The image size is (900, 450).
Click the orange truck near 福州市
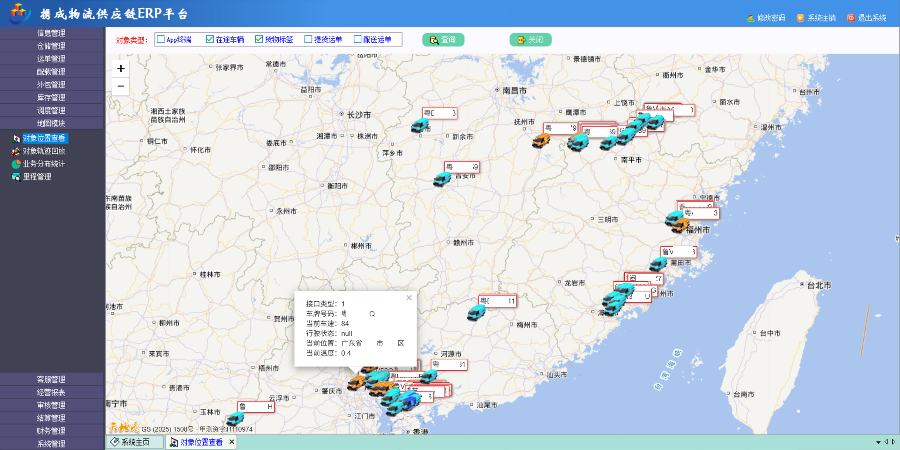[x=681, y=225]
